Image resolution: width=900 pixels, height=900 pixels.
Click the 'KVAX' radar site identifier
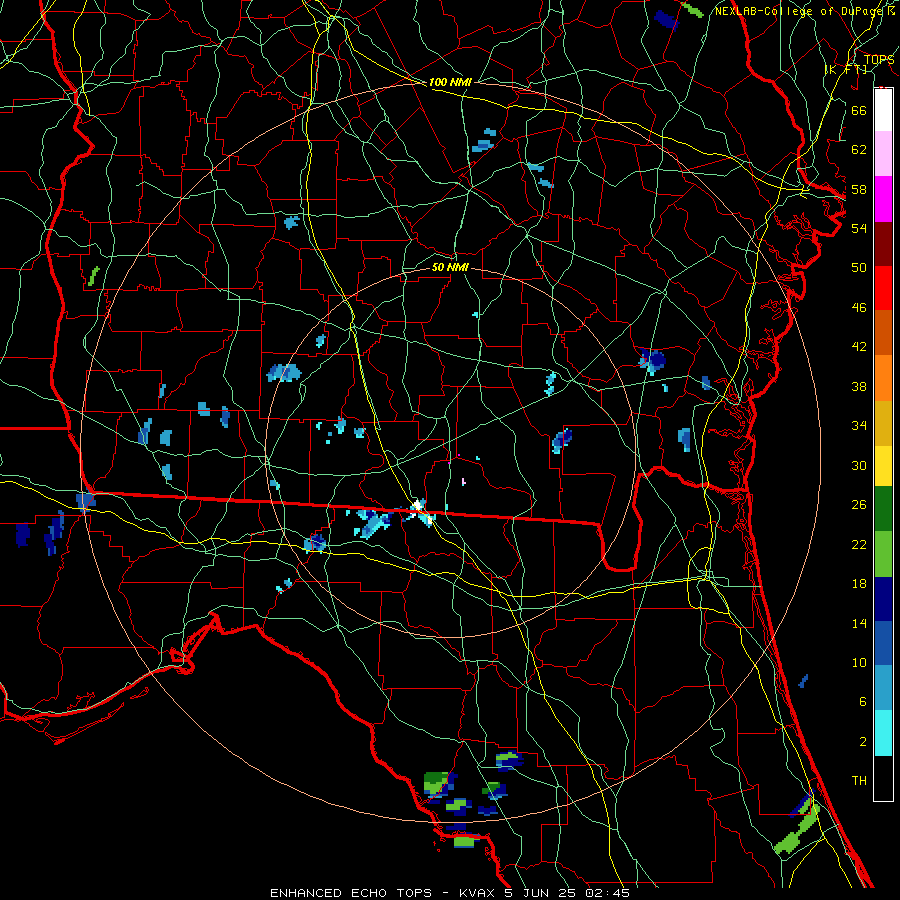click(478, 893)
